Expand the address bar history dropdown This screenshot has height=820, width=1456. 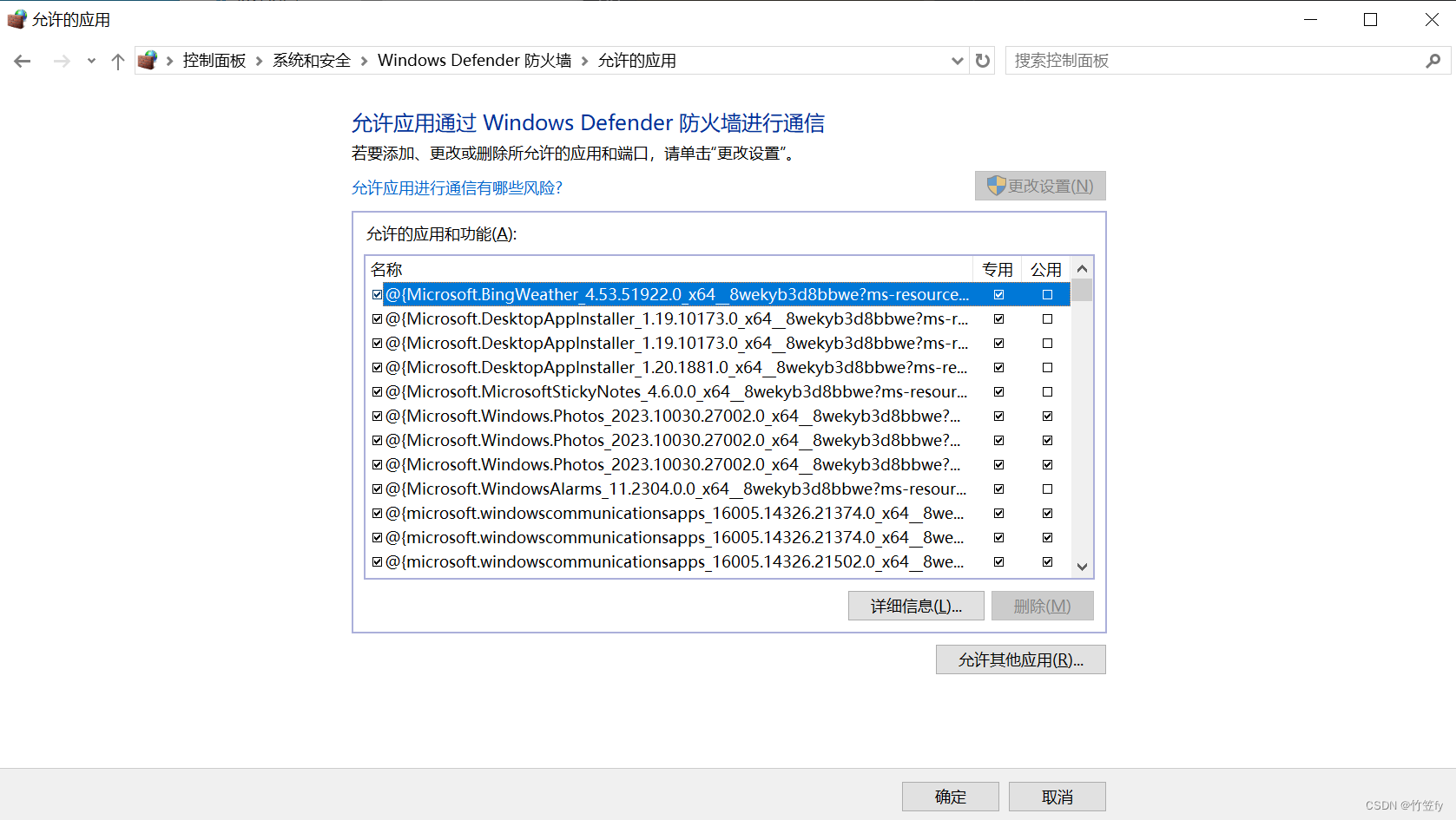click(957, 61)
